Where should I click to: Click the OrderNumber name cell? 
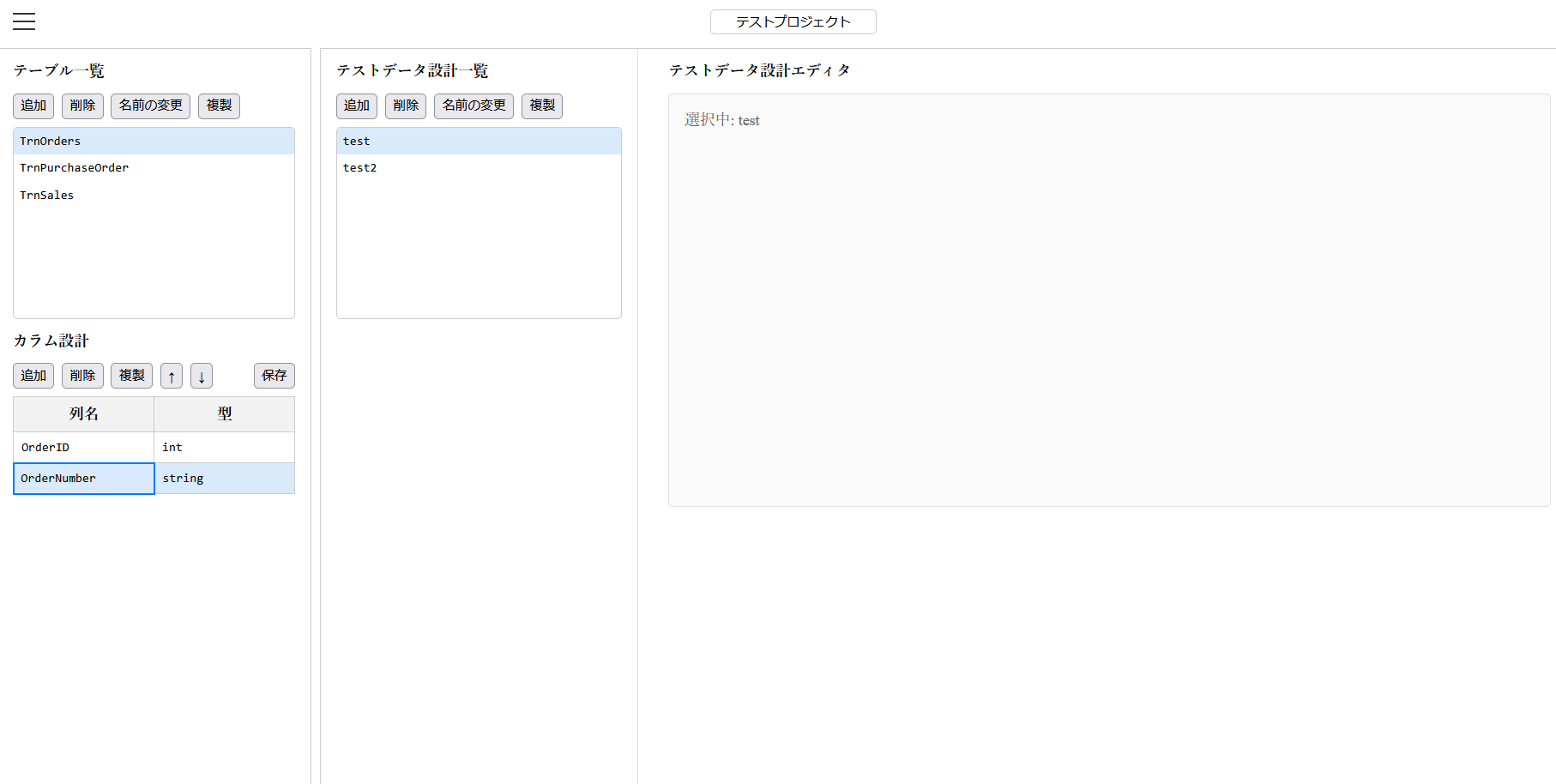coord(83,478)
